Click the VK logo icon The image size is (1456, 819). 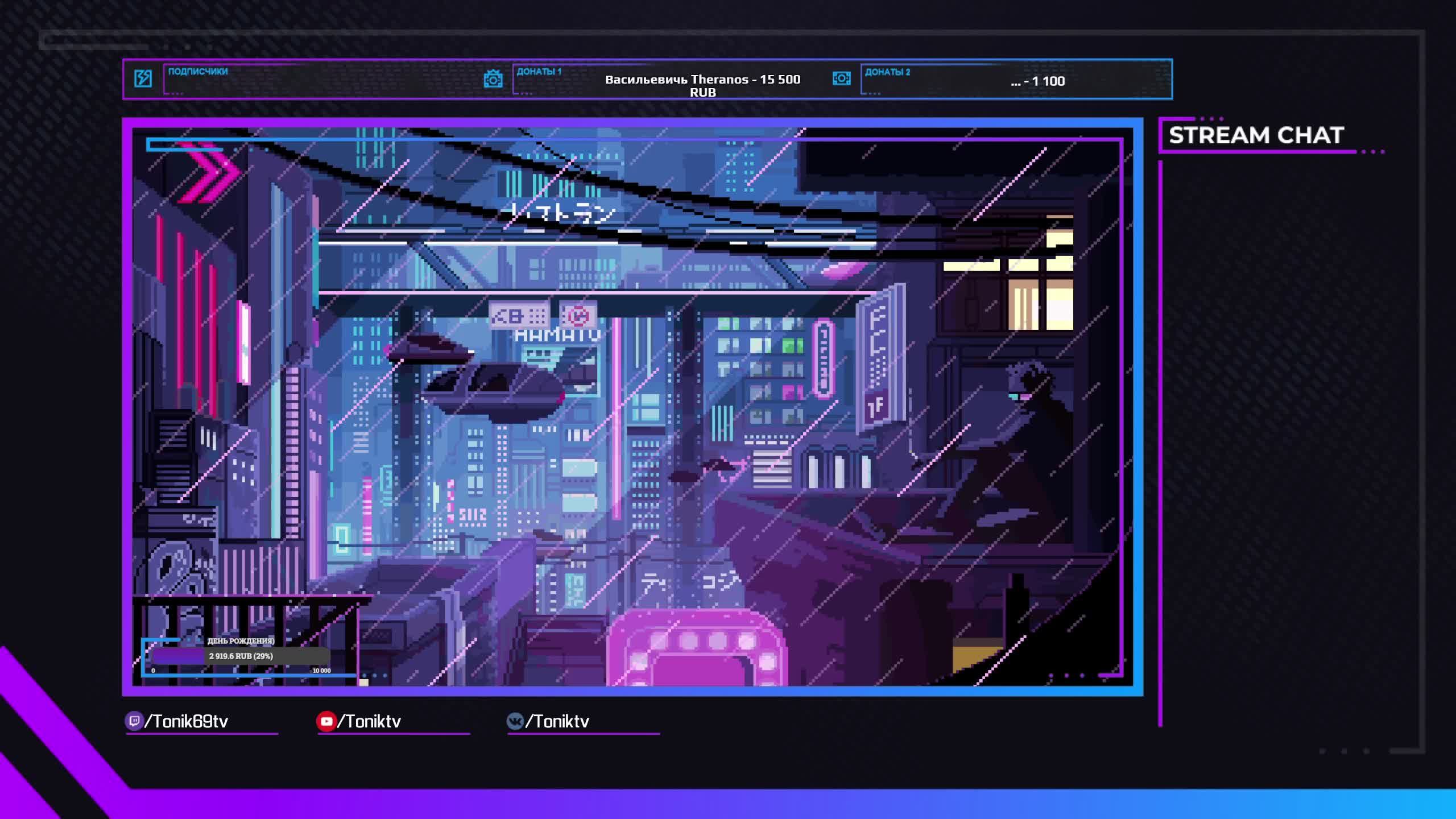click(515, 721)
